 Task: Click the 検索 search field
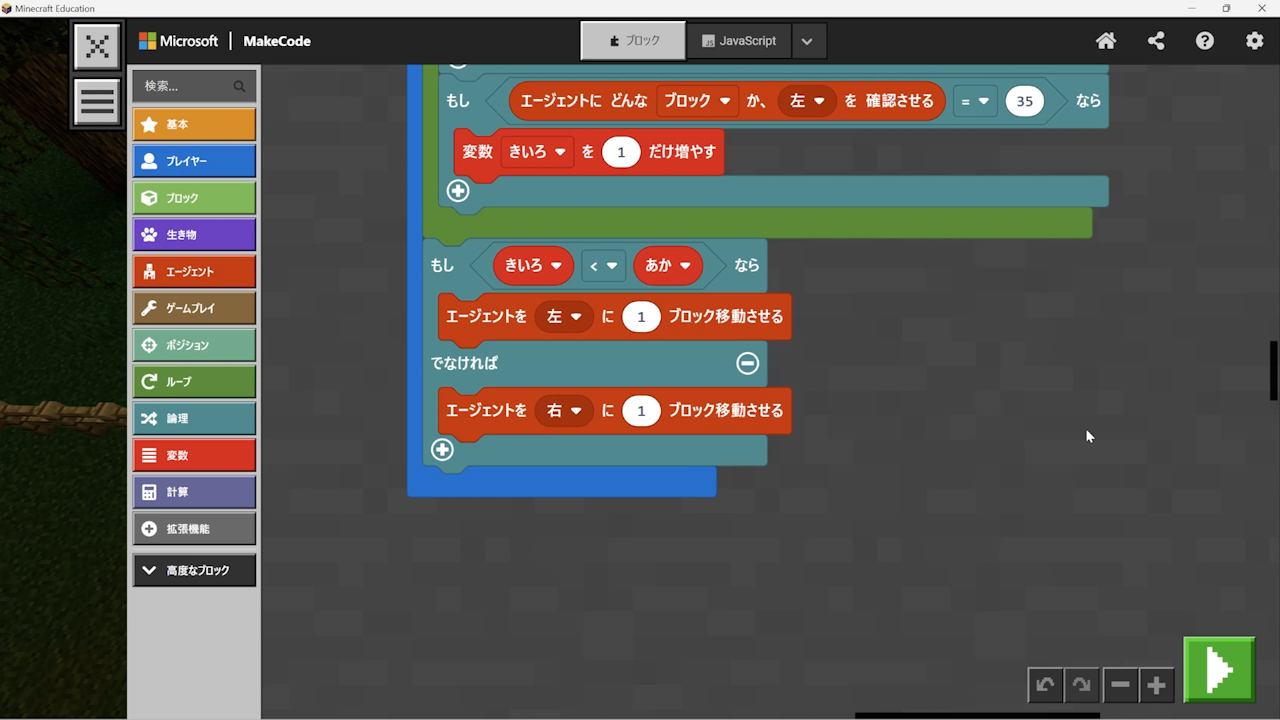coord(185,86)
